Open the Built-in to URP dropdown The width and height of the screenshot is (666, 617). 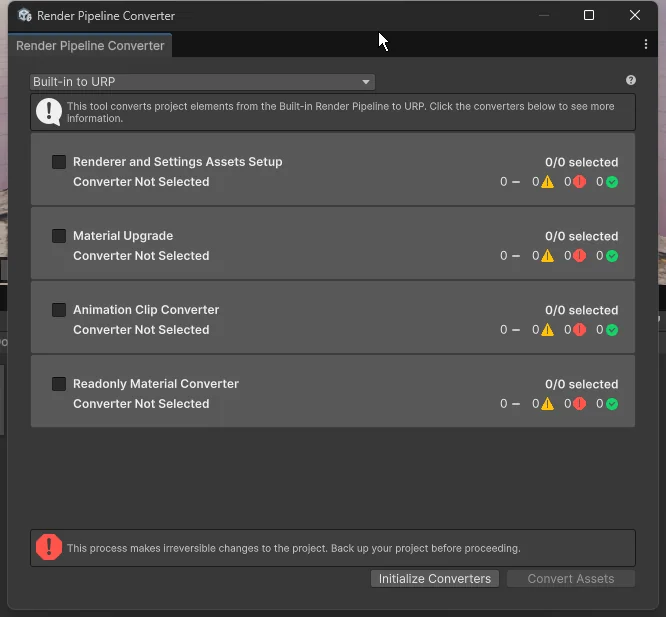pos(203,82)
